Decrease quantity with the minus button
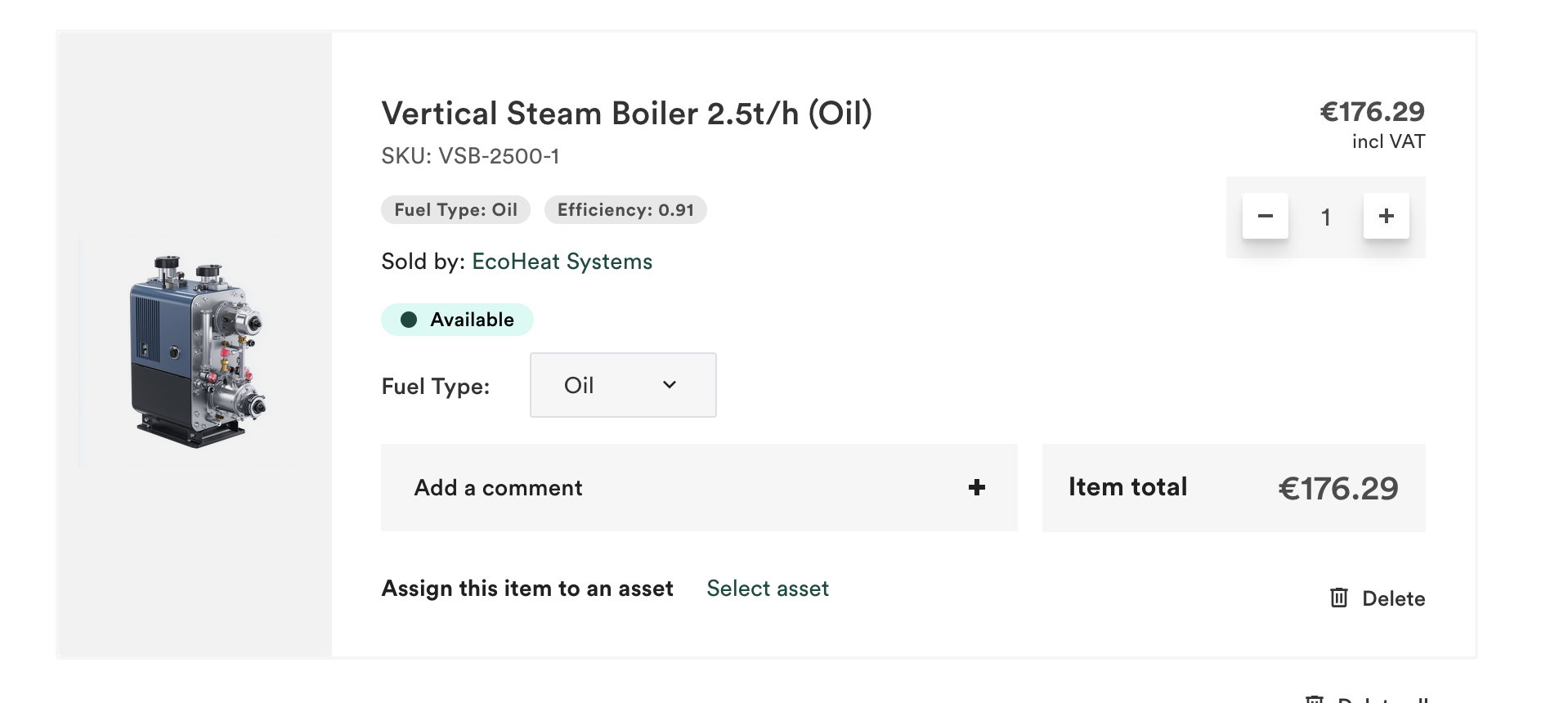 click(1265, 217)
